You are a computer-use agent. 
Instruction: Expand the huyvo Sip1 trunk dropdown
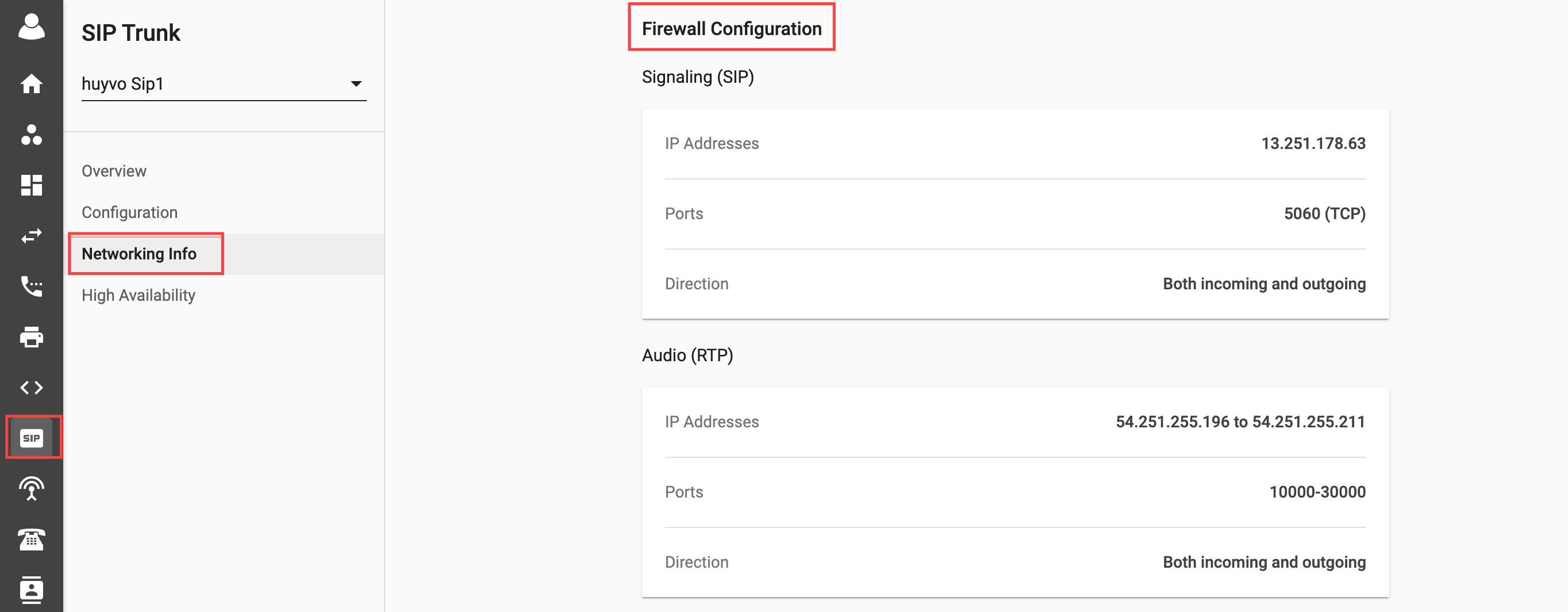pos(224,83)
